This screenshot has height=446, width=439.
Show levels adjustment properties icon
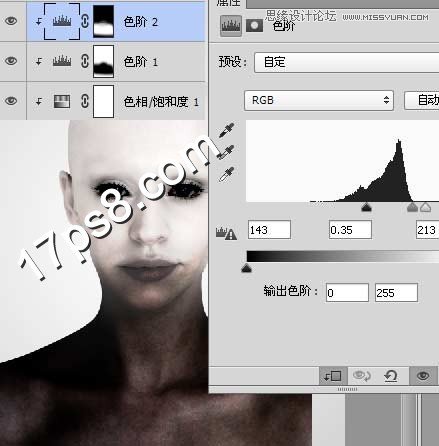[231, 26]
